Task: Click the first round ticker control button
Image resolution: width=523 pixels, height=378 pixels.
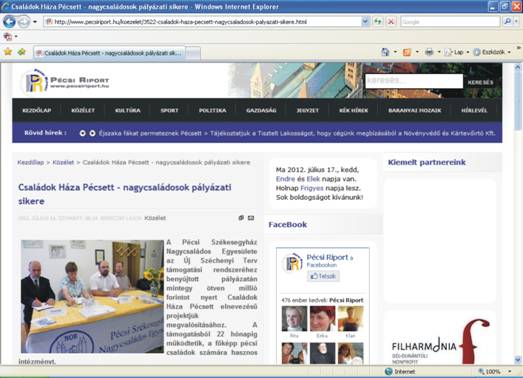Action: 82,133
